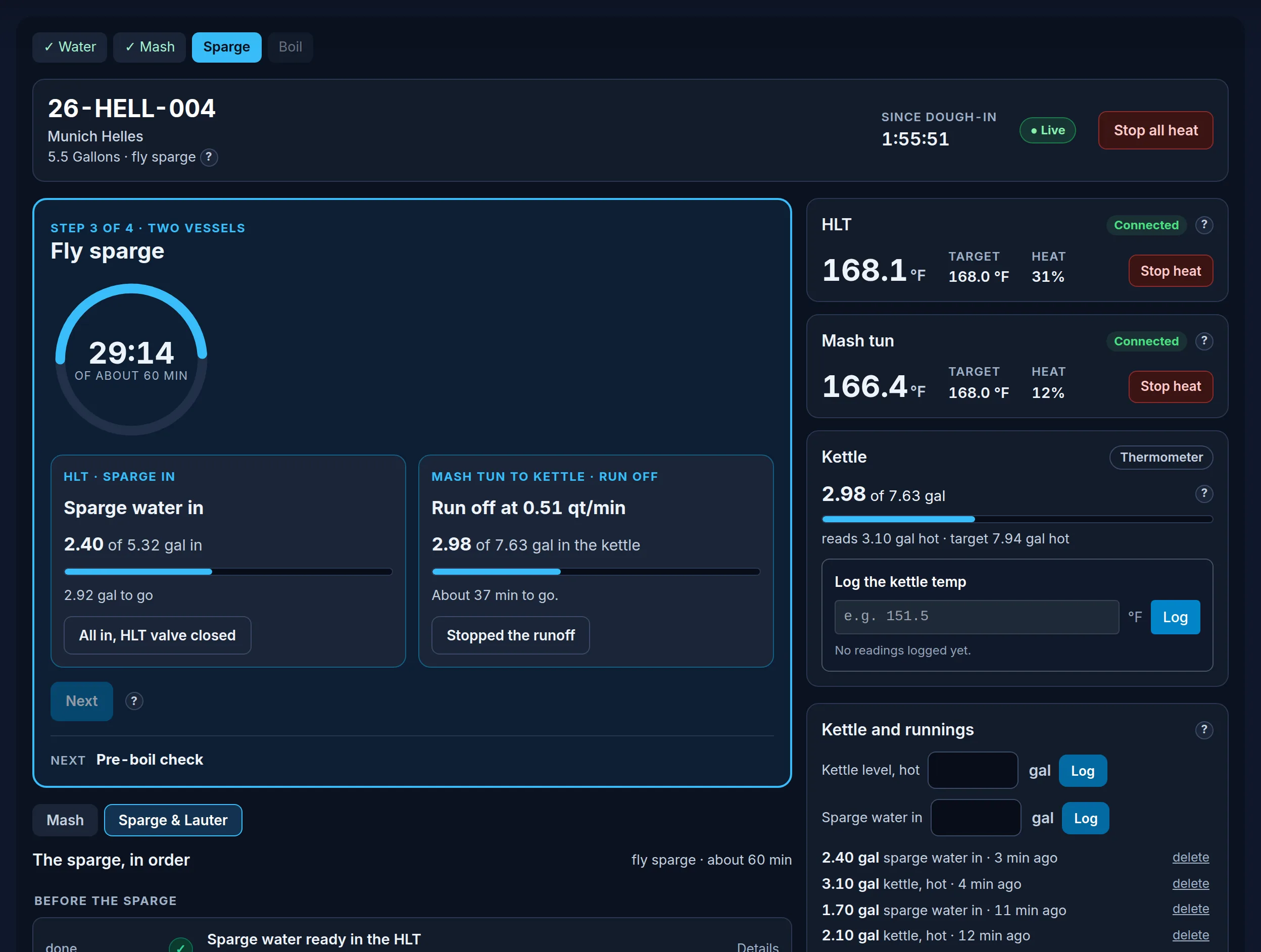The width and height of the screenshot is (1261, 952).
Task: Focus the Kettle level, hot field
Action: coord(973,771)
